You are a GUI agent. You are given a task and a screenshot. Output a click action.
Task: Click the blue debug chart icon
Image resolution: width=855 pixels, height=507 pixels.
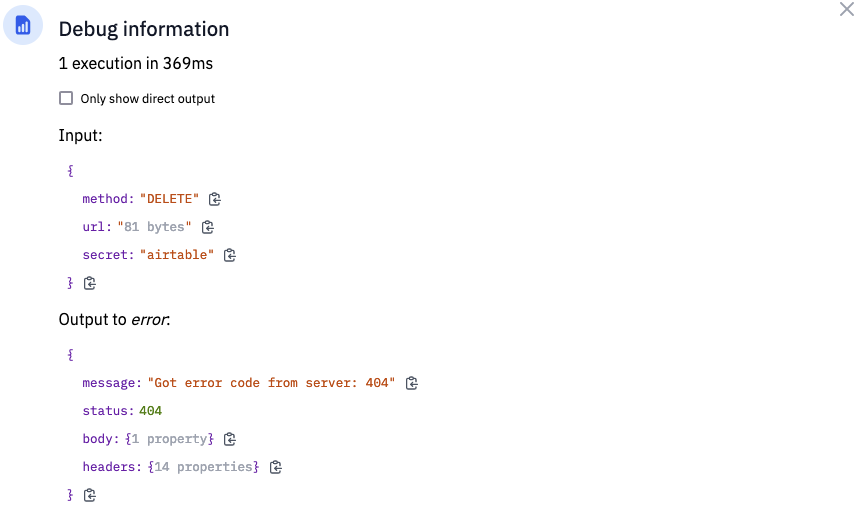23,25
